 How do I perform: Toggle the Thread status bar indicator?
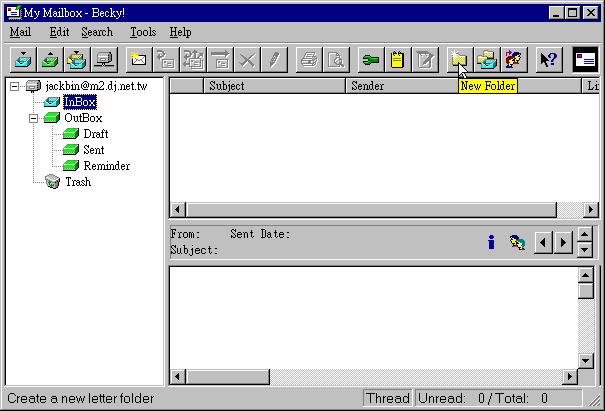387,398
